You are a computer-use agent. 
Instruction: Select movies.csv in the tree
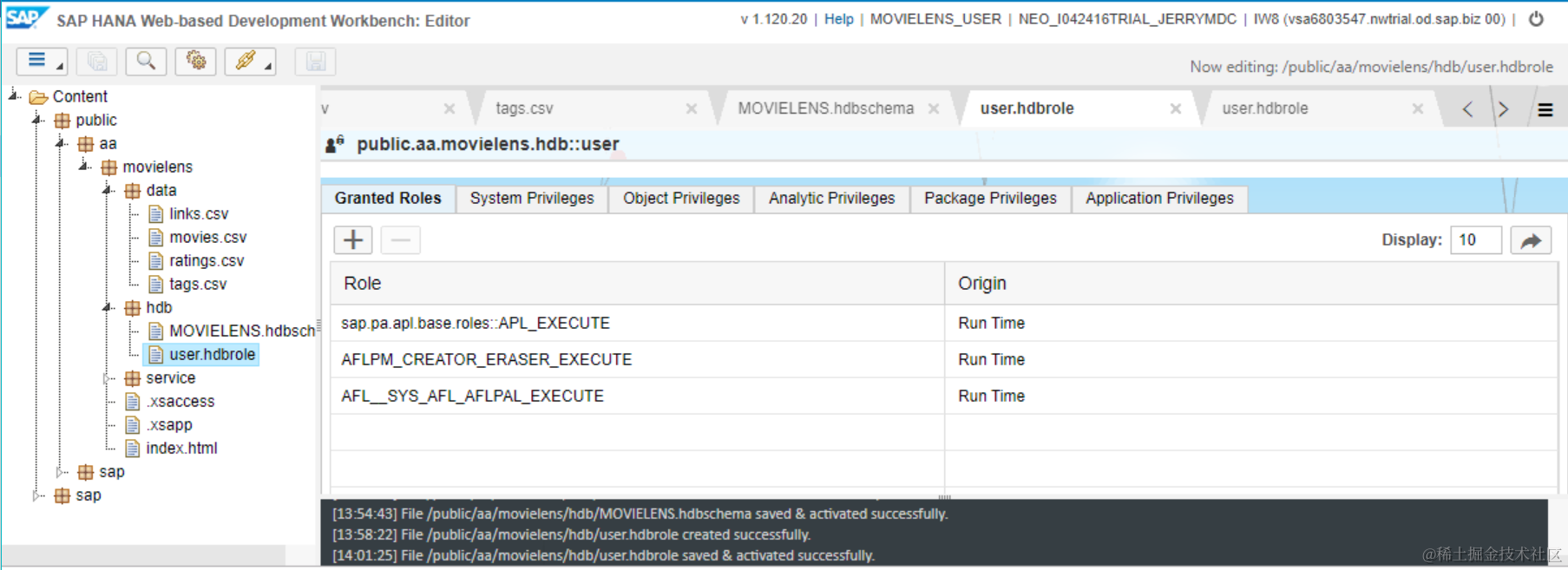(207, 238)
